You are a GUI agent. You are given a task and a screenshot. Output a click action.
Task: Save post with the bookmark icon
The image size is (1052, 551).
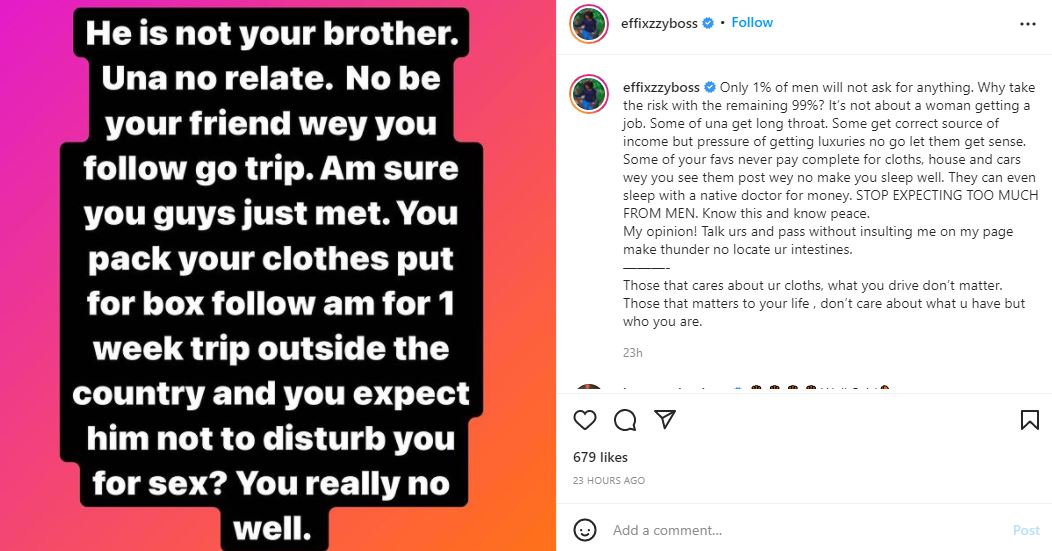point(1029,420)
